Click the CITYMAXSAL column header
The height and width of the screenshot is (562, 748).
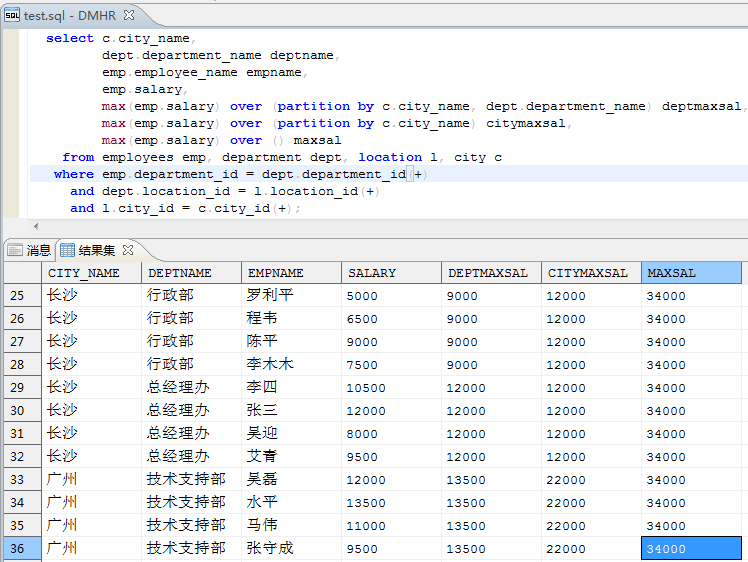coord(590,273)
